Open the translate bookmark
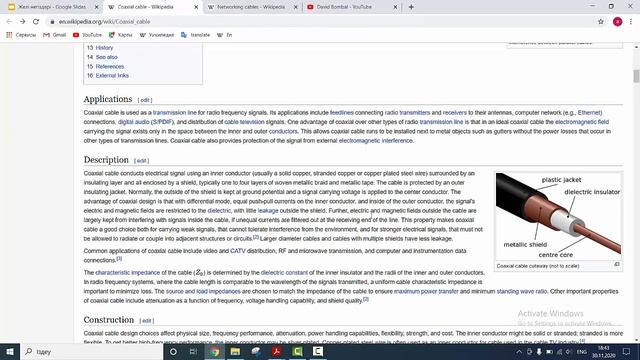 tap(196, 35)
